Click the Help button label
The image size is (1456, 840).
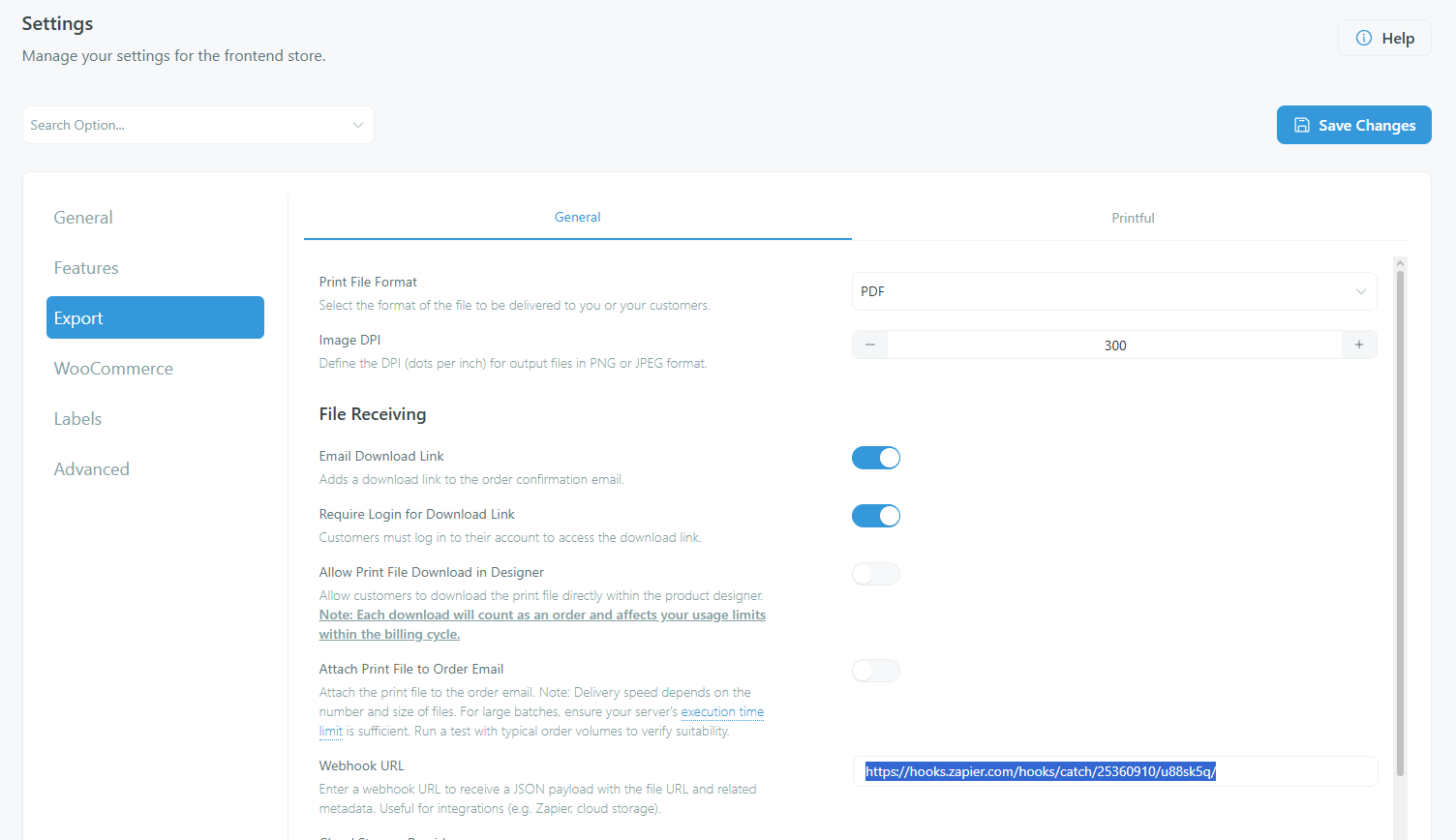pos(1398,38)
